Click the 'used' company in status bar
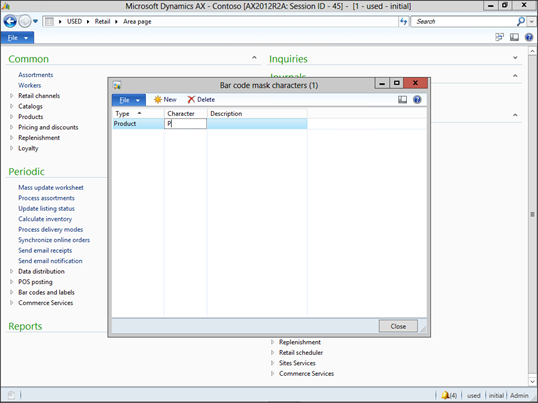Viewport: 538px width, 403px height. click(x=473, y=395)
